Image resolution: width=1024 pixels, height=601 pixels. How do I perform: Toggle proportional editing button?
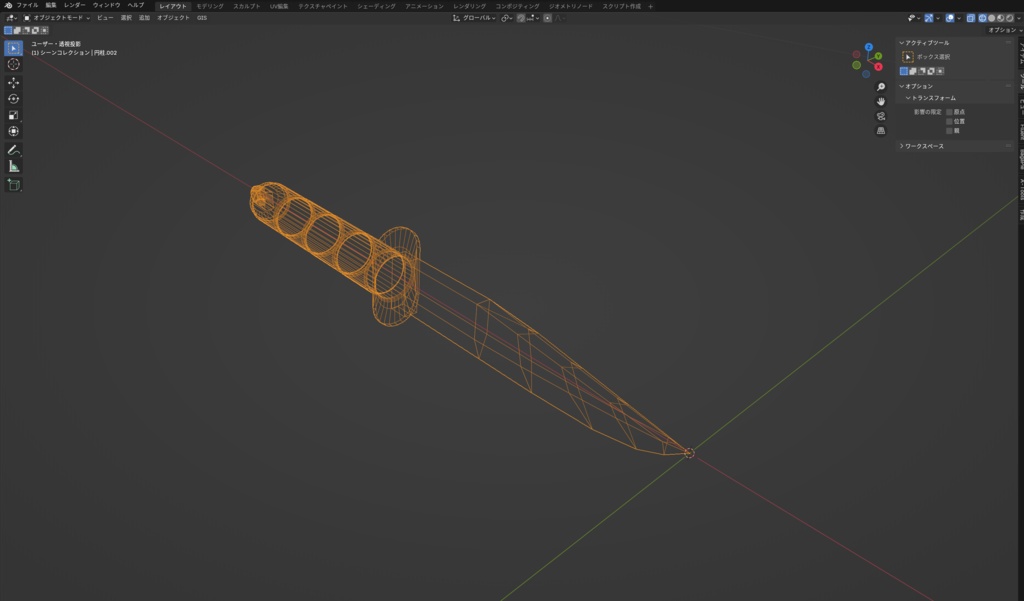(547, 18)
